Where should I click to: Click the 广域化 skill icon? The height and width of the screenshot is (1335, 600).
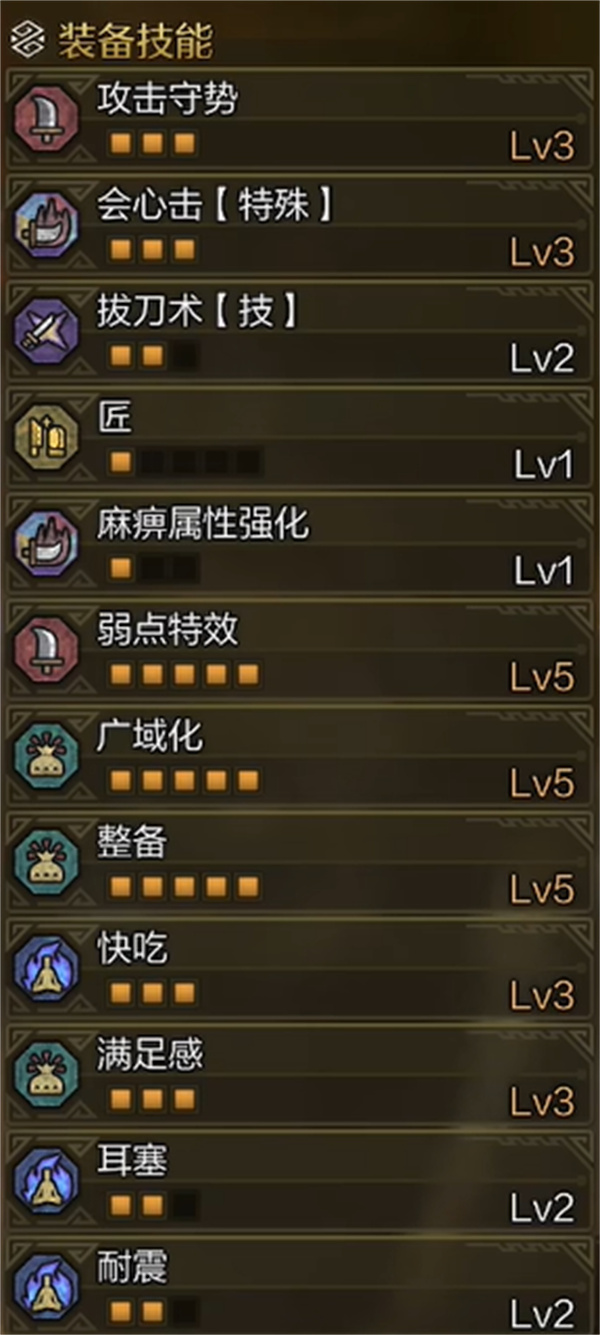[x=46, y=759]
